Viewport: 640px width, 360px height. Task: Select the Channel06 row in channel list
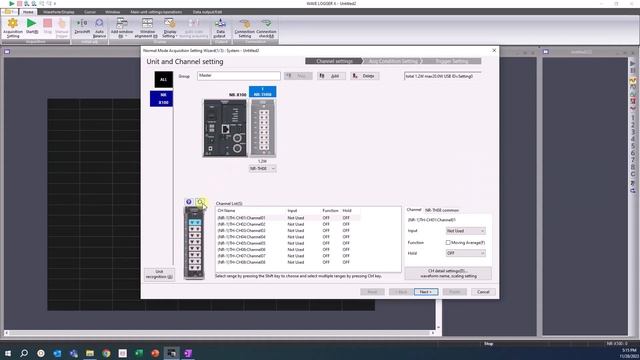point(288,249)
